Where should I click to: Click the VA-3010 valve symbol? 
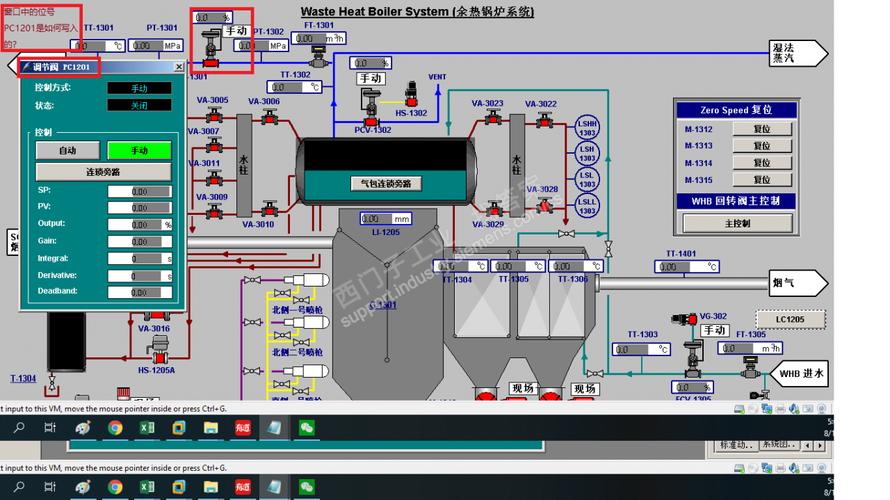coord(268,209)
